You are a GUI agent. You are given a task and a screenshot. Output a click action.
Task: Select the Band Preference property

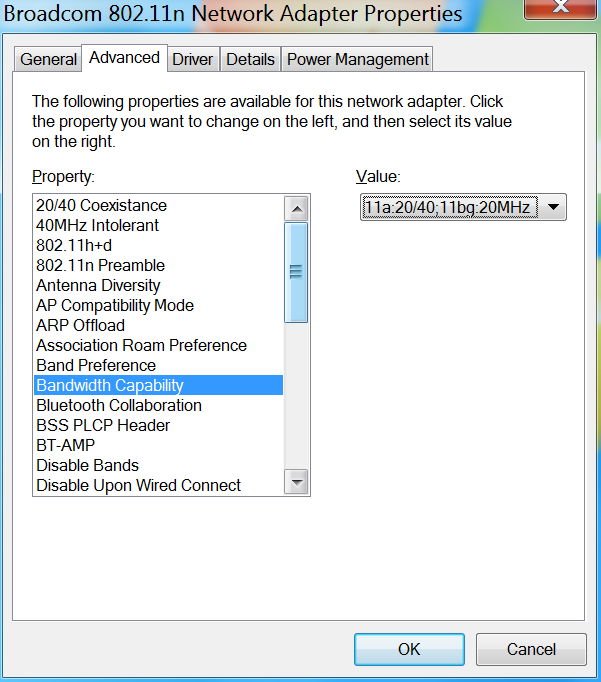pos(158,365)
